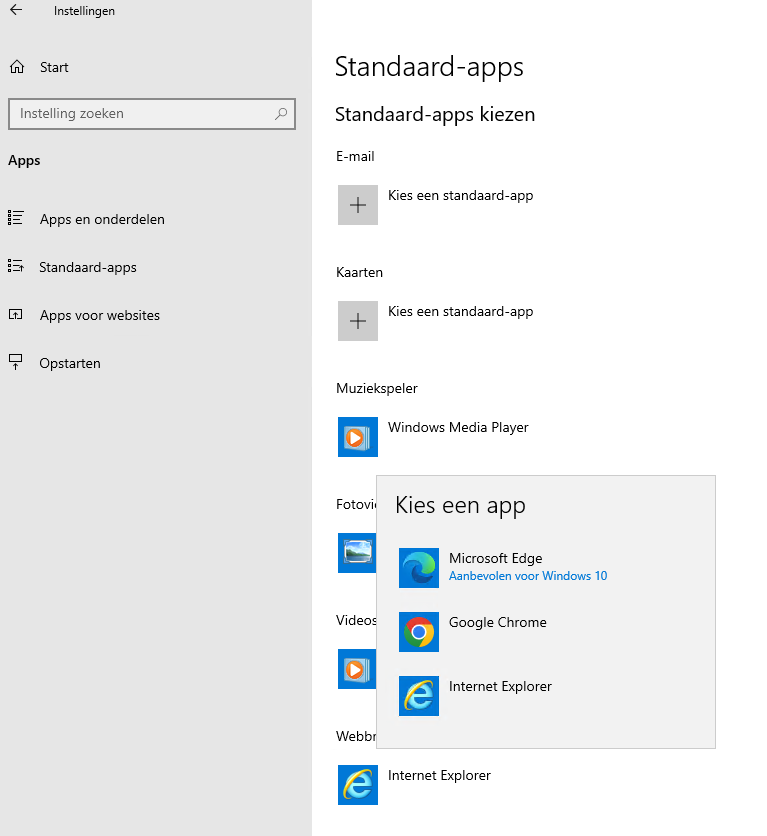The height and width of the screenshot is (836, 767).
Task: Select Standaard-apps in sidebar
Action: tap(87, 267)
